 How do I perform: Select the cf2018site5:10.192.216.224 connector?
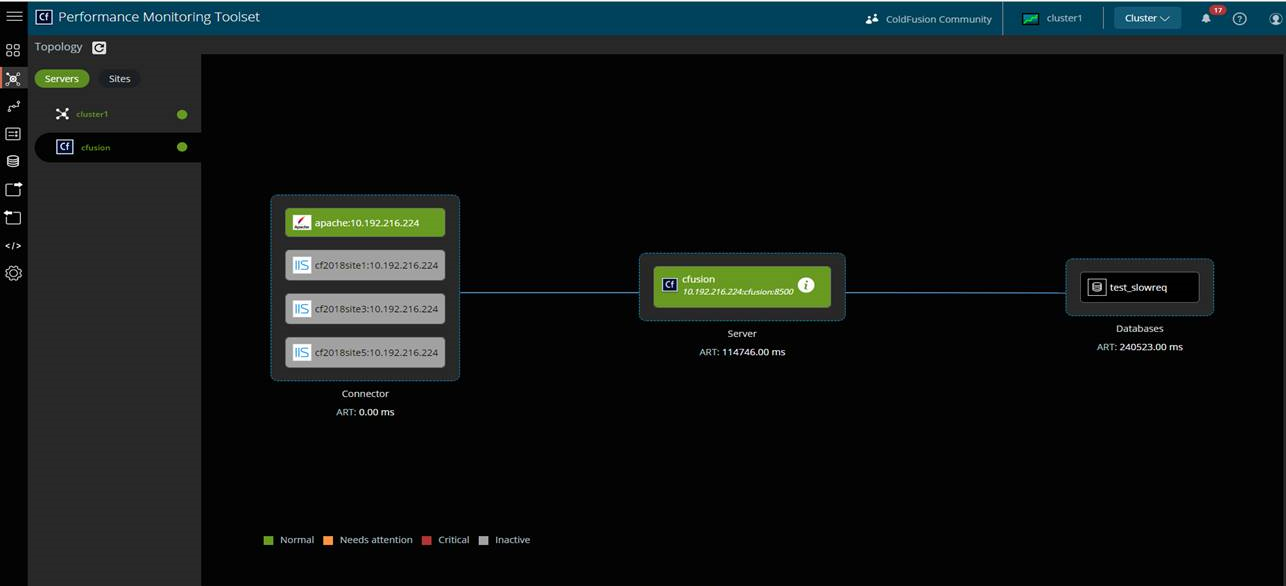click(x=365, y=352)
